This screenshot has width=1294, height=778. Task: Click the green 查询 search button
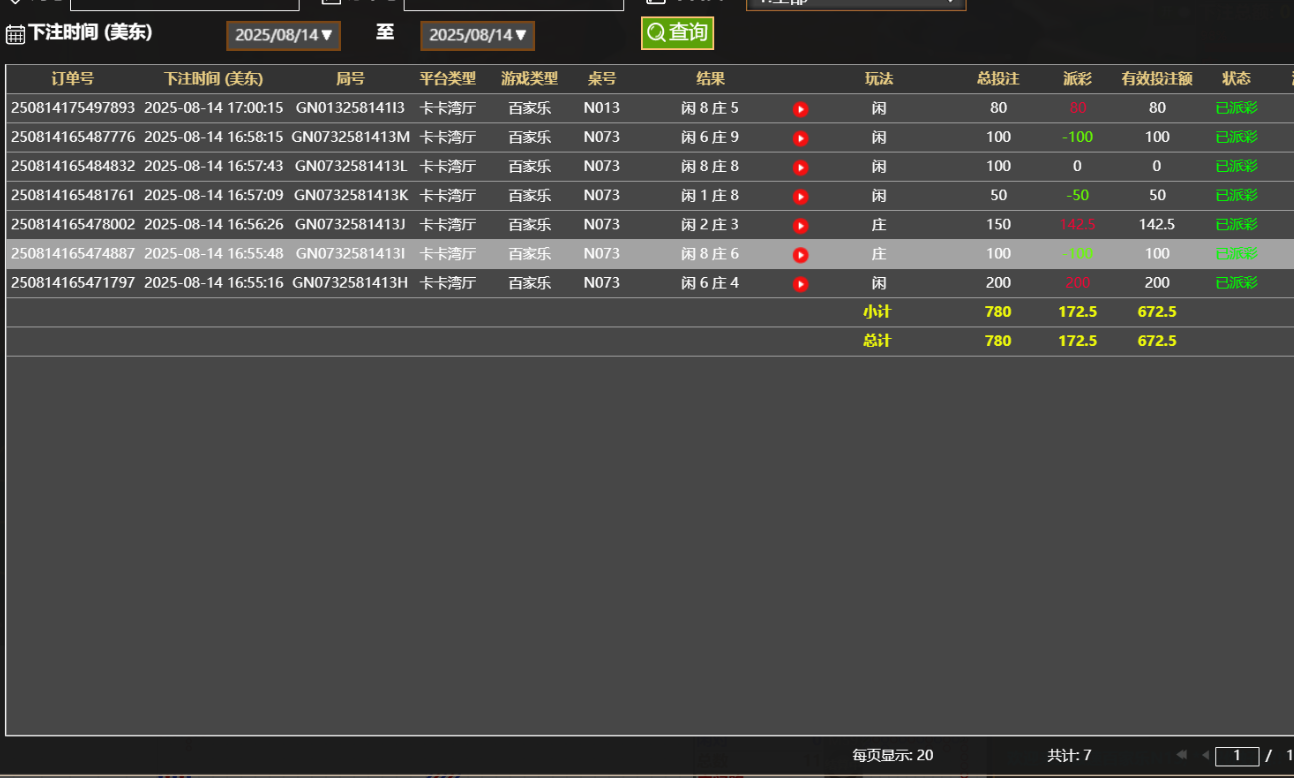coord(677,33)
